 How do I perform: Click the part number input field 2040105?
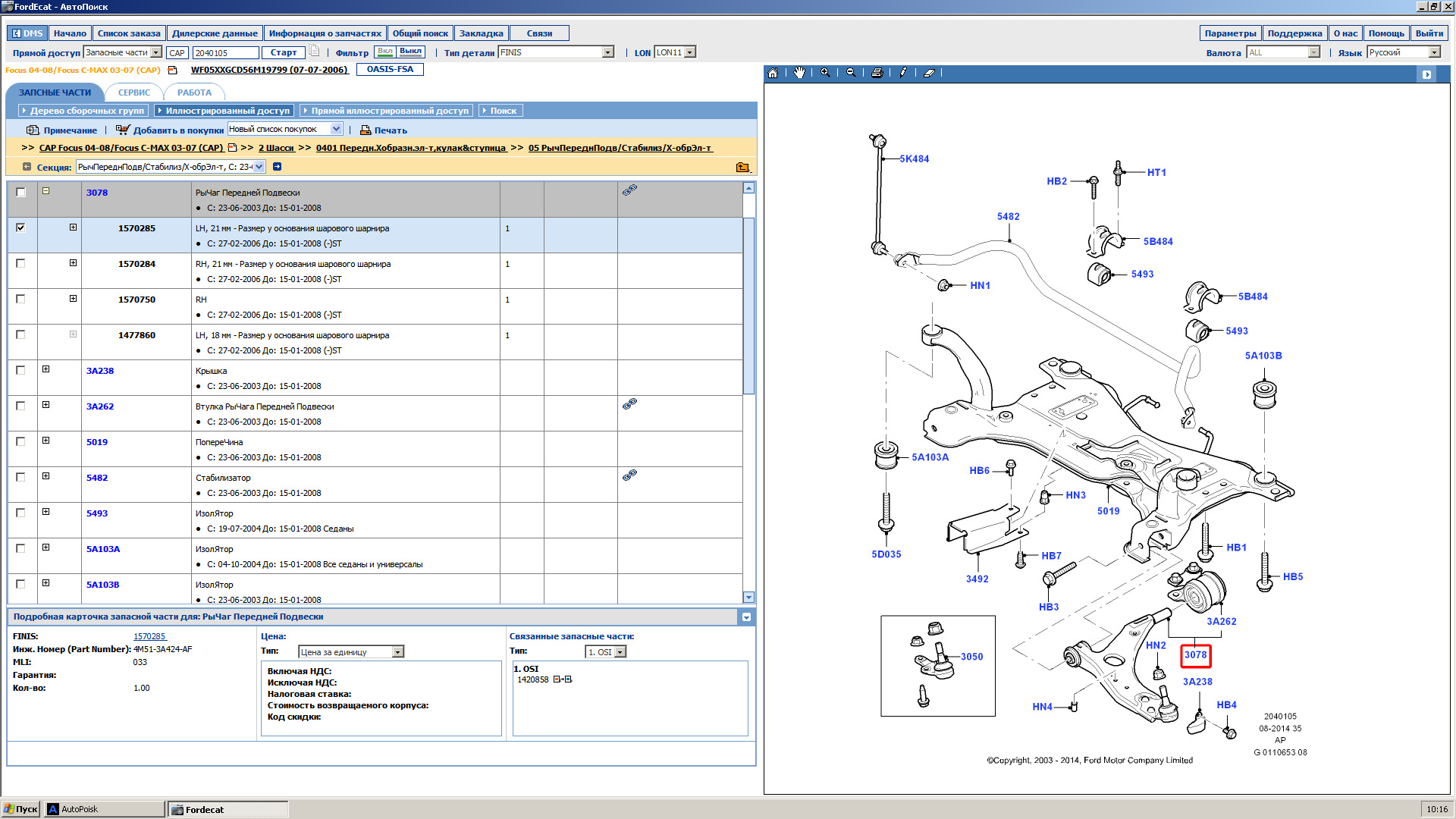225,52
